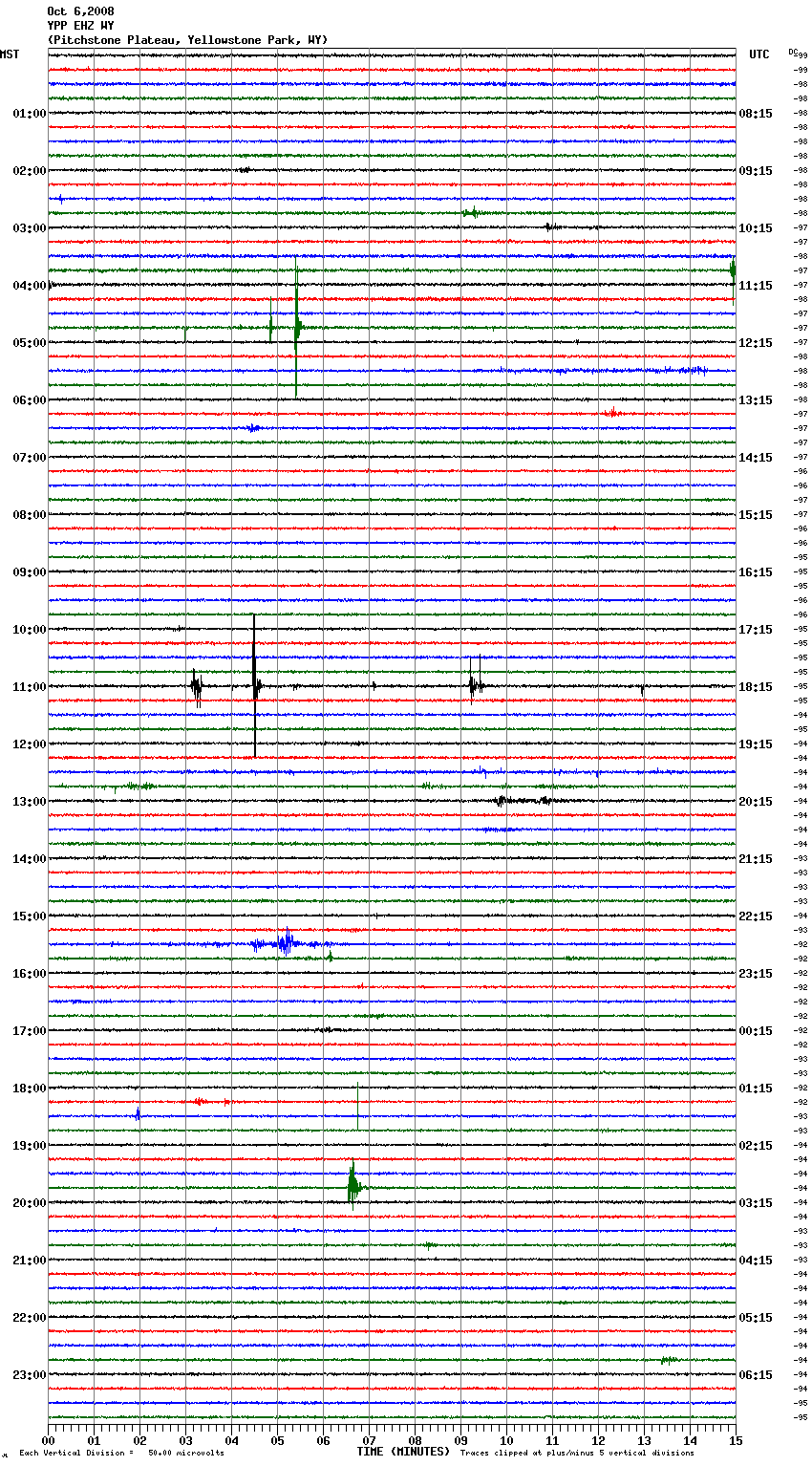The width and height of the screenshot is (812, 1466).
Task: Click the '06:15' UTC row label
Action: (x=756, y=1375)
